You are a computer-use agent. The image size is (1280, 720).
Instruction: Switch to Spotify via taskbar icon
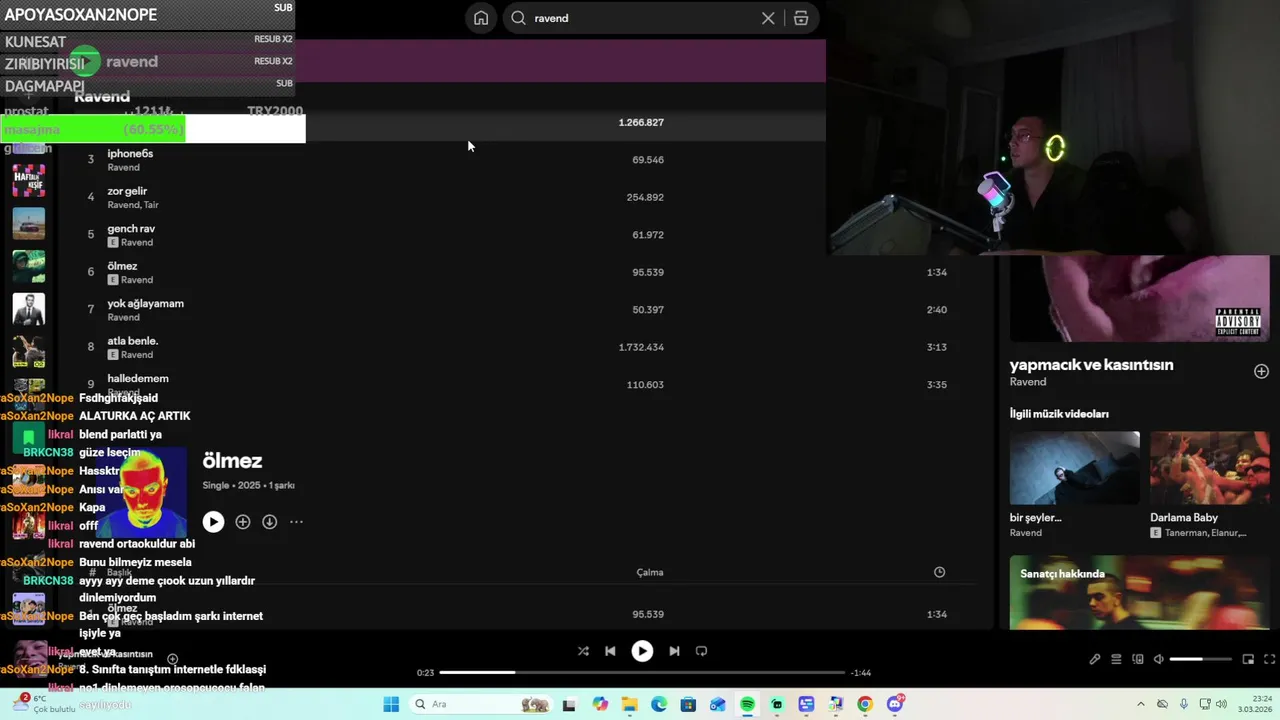[x=747, y=704]
